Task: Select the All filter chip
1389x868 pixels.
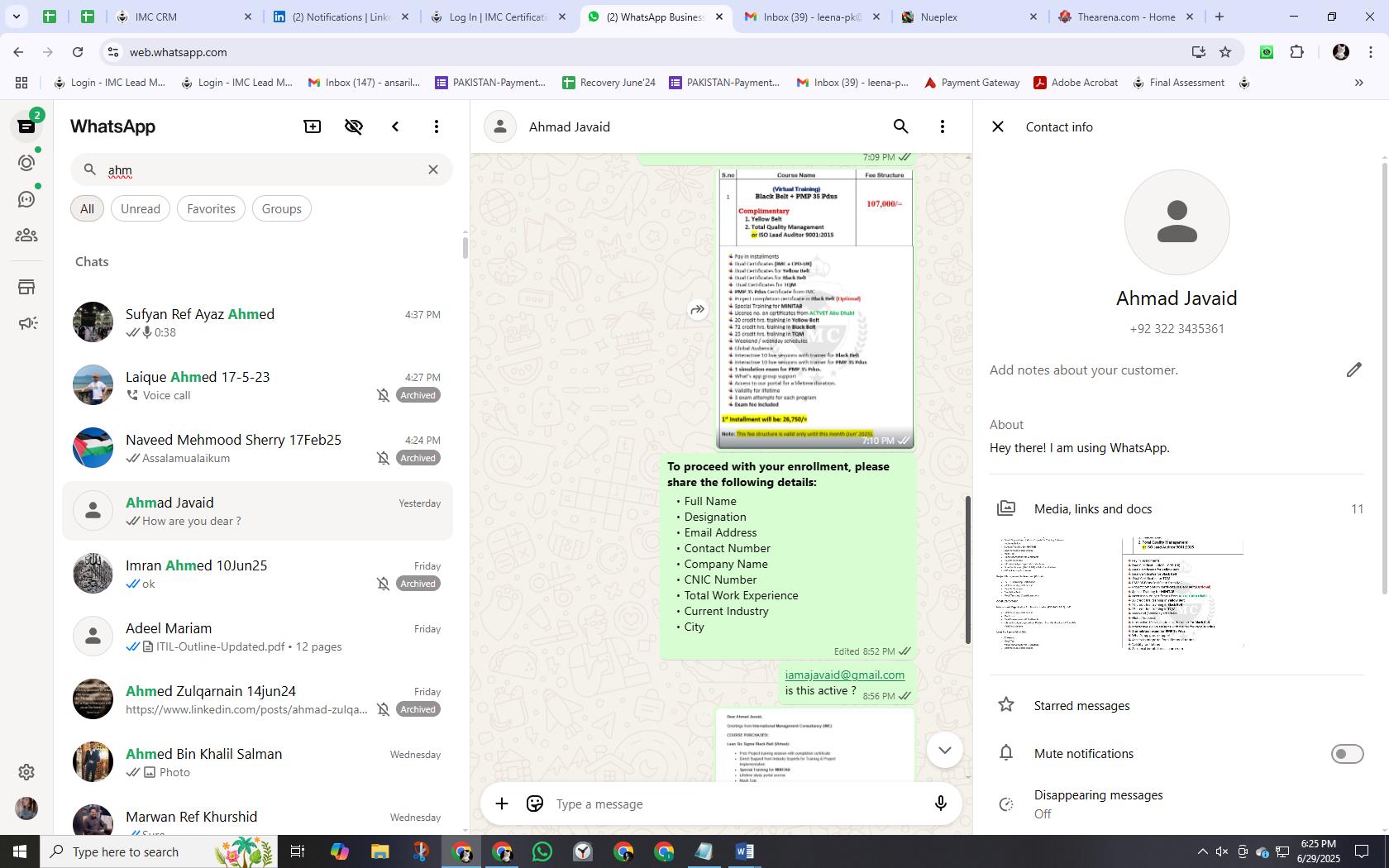Action: pyautogui.click(x=87, y=209)
